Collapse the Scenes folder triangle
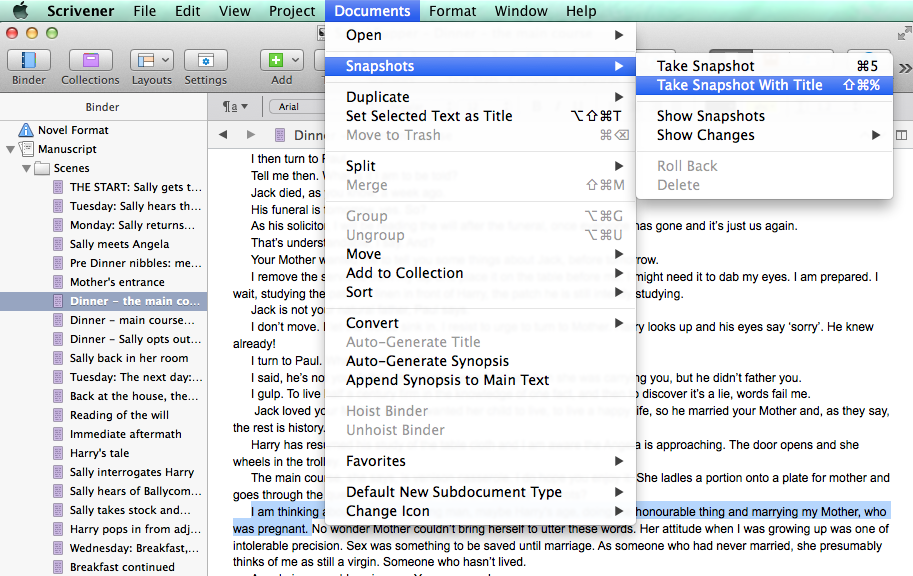913x576 pixels. point(26,168)
